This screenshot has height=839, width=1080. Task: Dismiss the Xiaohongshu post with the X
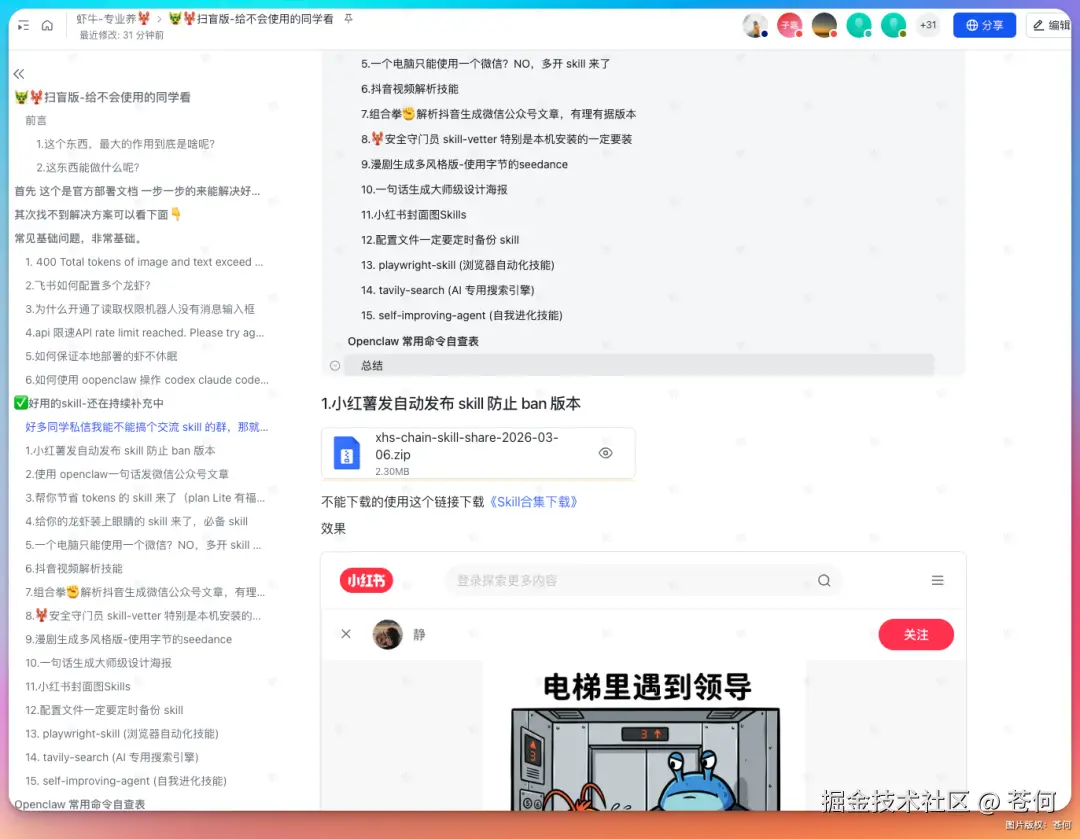(x=345, y=634)
